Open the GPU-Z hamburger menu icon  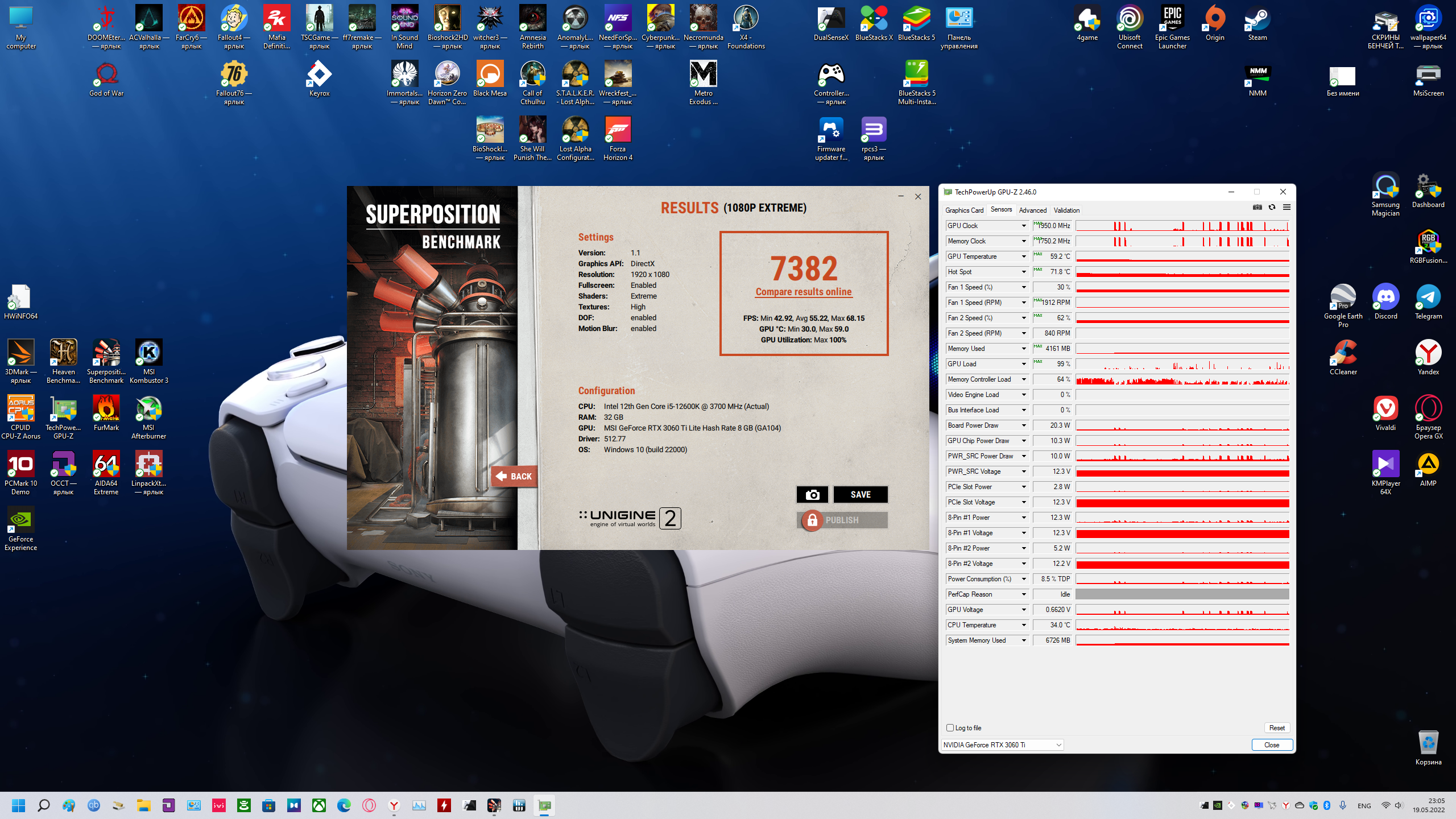1287,207
